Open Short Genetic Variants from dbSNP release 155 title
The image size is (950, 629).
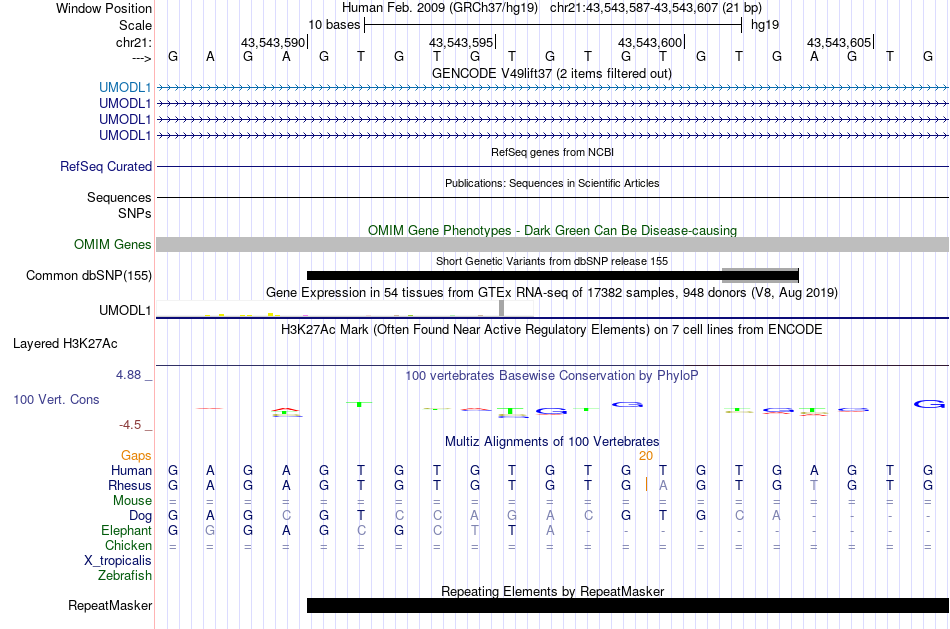(x=552, y=261)
